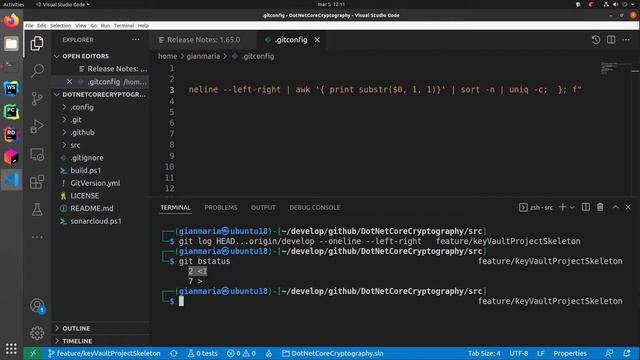640x360 pixels.
Task: Open the Selection menu
Action: click(x=60, y=25)
